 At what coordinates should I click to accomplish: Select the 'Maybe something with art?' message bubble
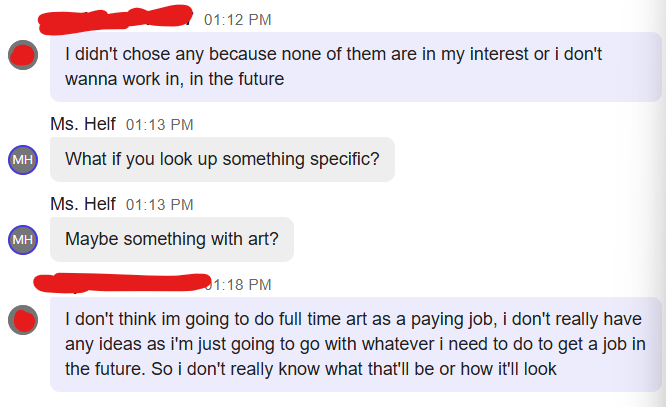tap(172, 240)
